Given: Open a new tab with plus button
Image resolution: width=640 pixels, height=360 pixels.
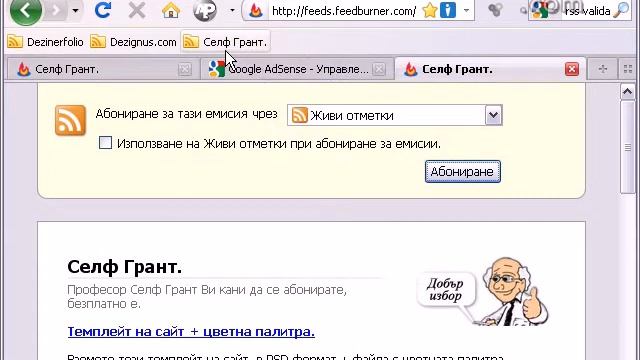Looking at the screenshot, I should [x=602, y=69].
